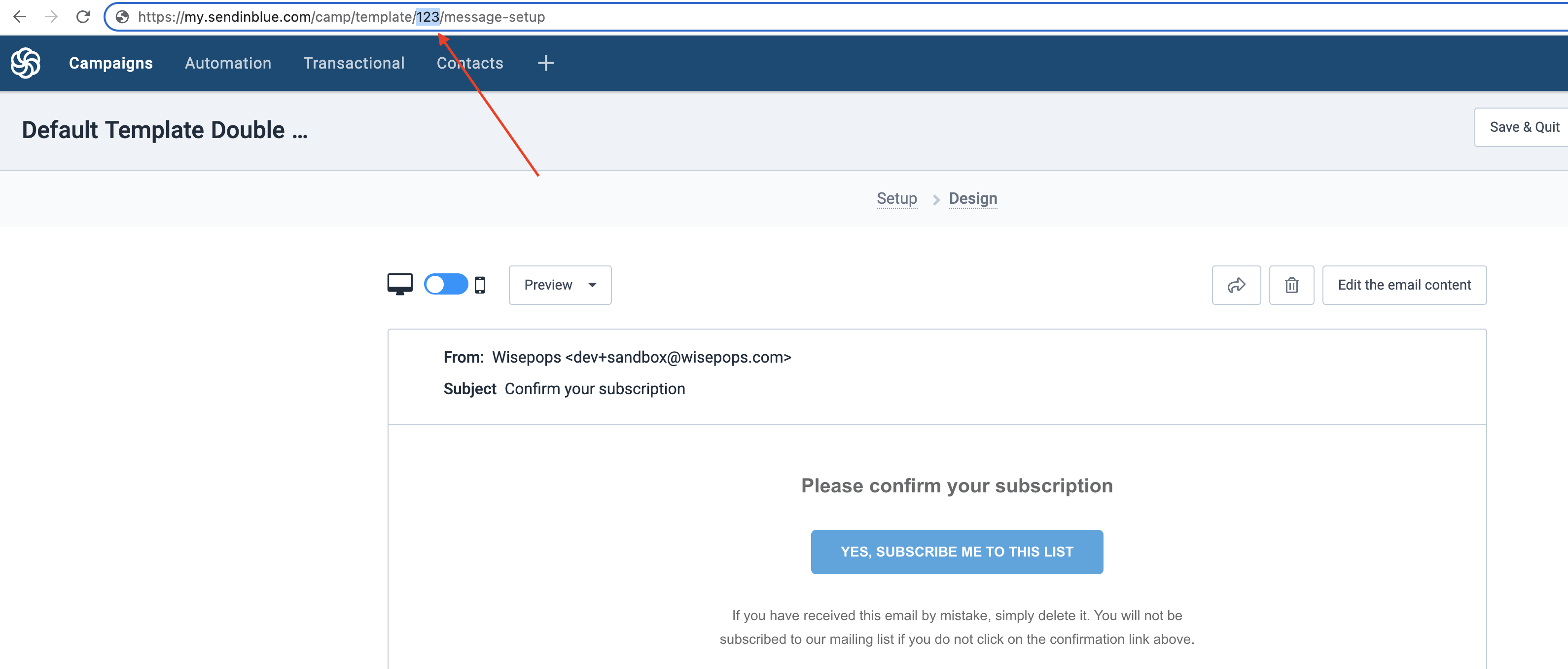The image size is (1568, 669).
Task: Go to the Transactional menu
Action: 354,63
